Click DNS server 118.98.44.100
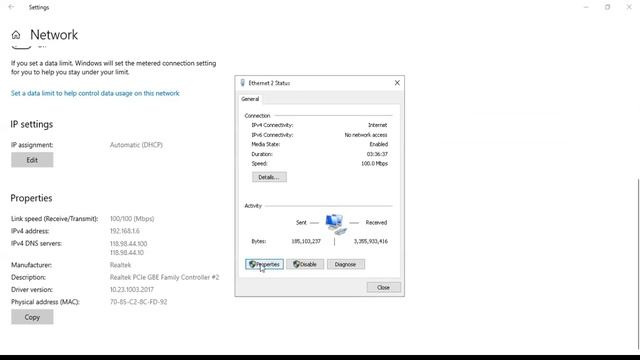The width and height of the screenshot is (640, 360). pos(128,244)
